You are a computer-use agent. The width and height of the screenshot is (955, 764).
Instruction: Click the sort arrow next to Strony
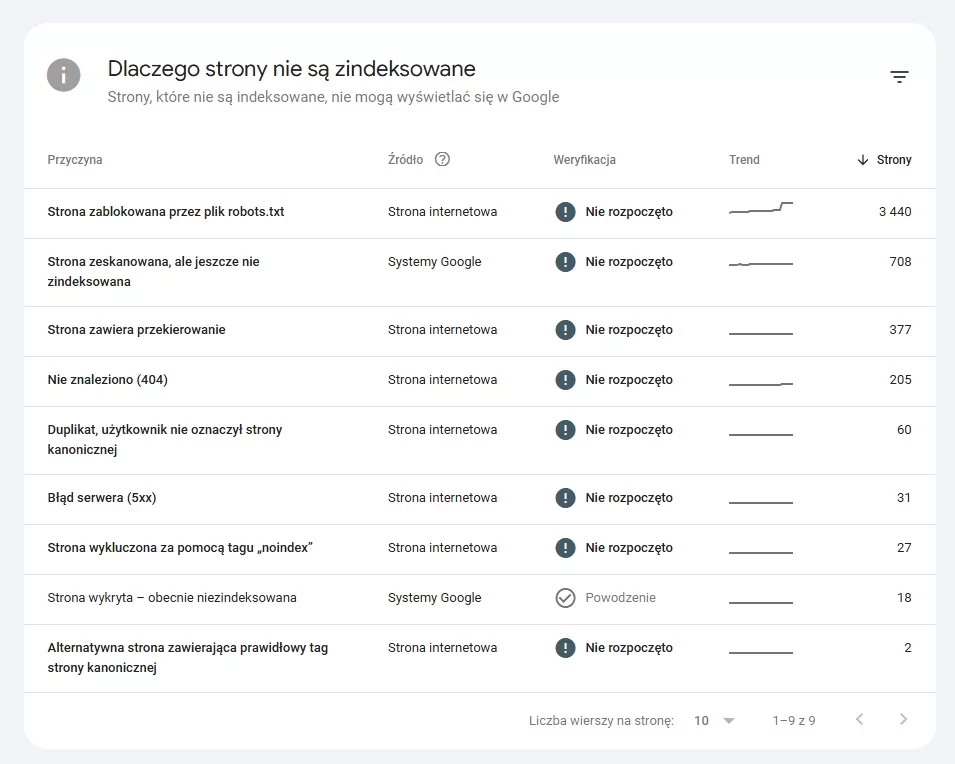click(x=862, y=160)
